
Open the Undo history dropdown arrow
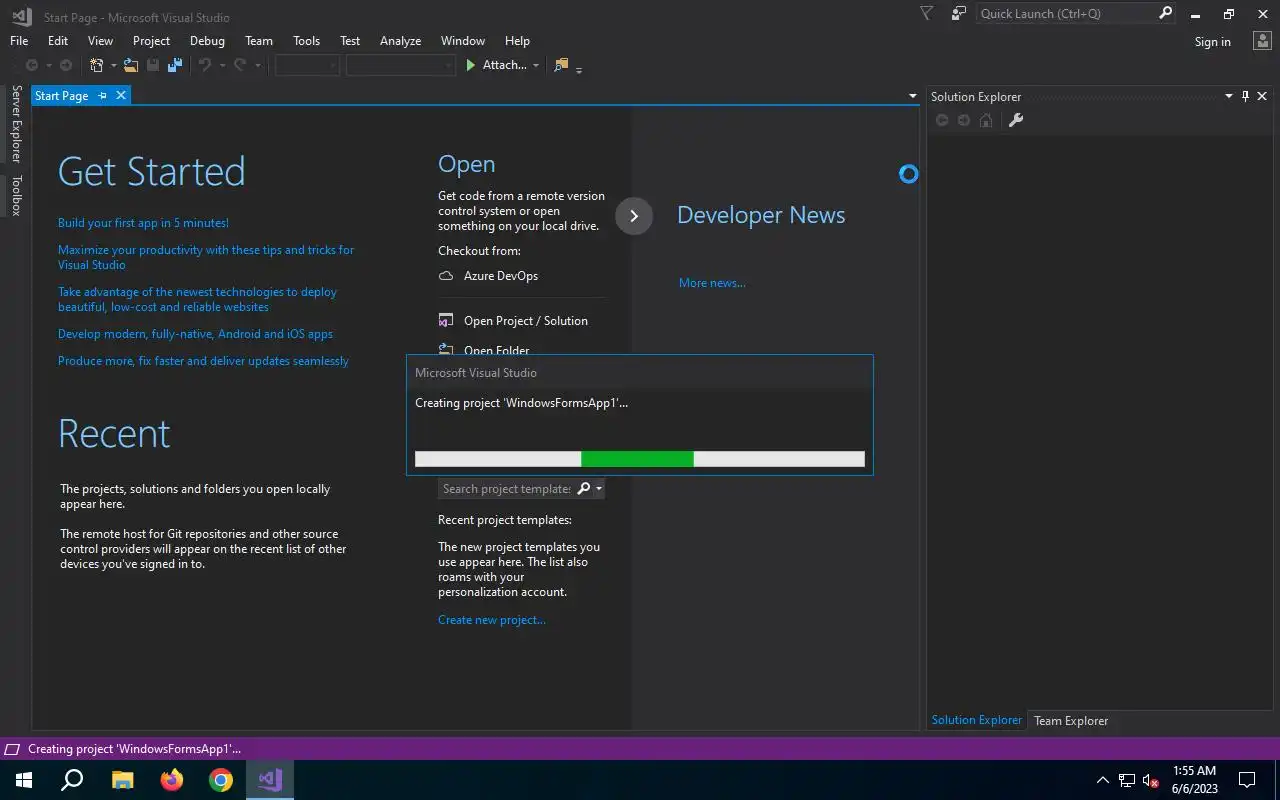(x=221, y=66)
